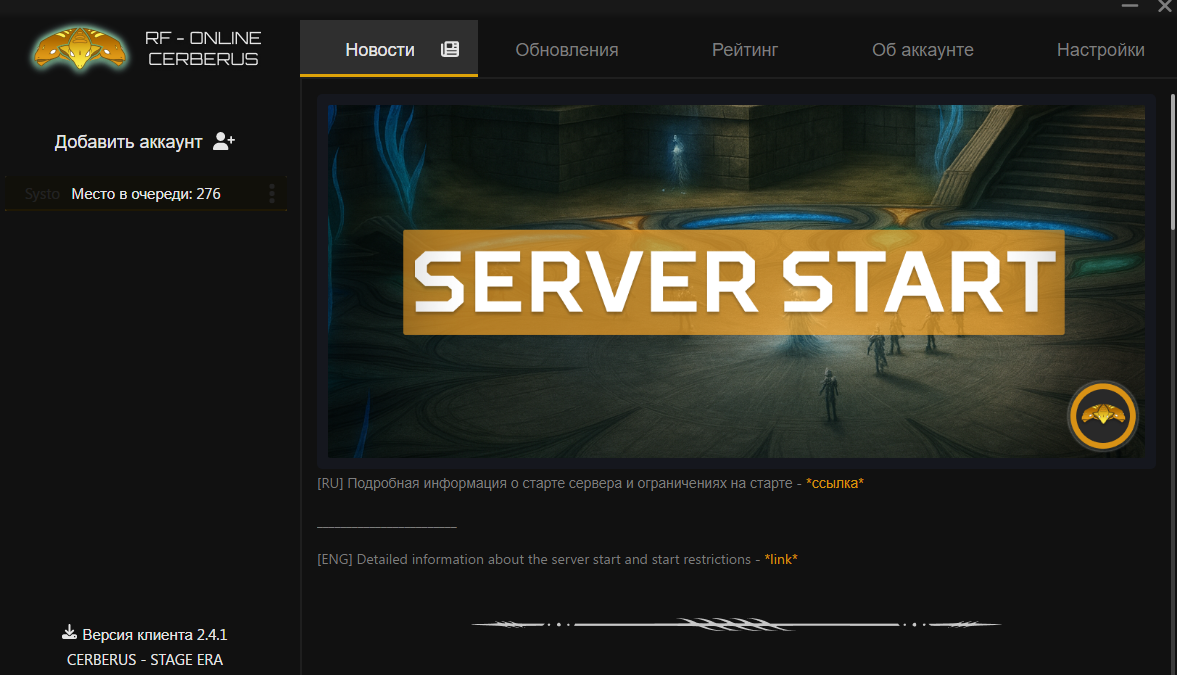
Task: Select the Об аккаунте tab
Action: (x=922, y=50)
